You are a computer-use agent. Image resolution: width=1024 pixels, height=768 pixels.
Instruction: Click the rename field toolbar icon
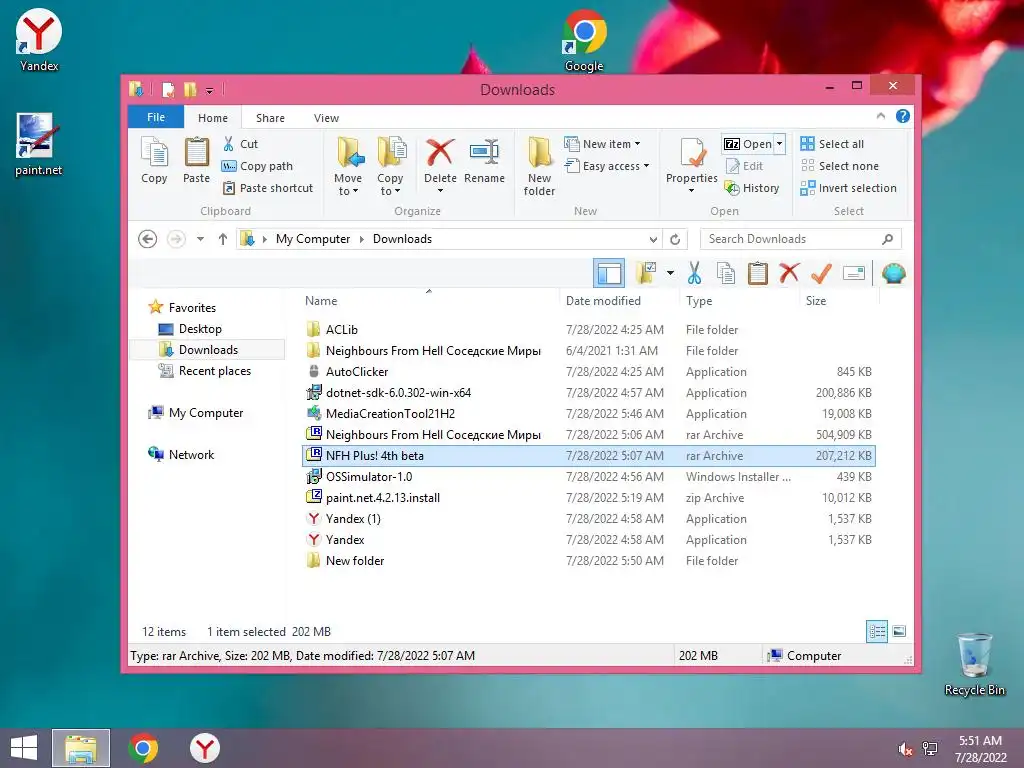[x=854, y=273]
